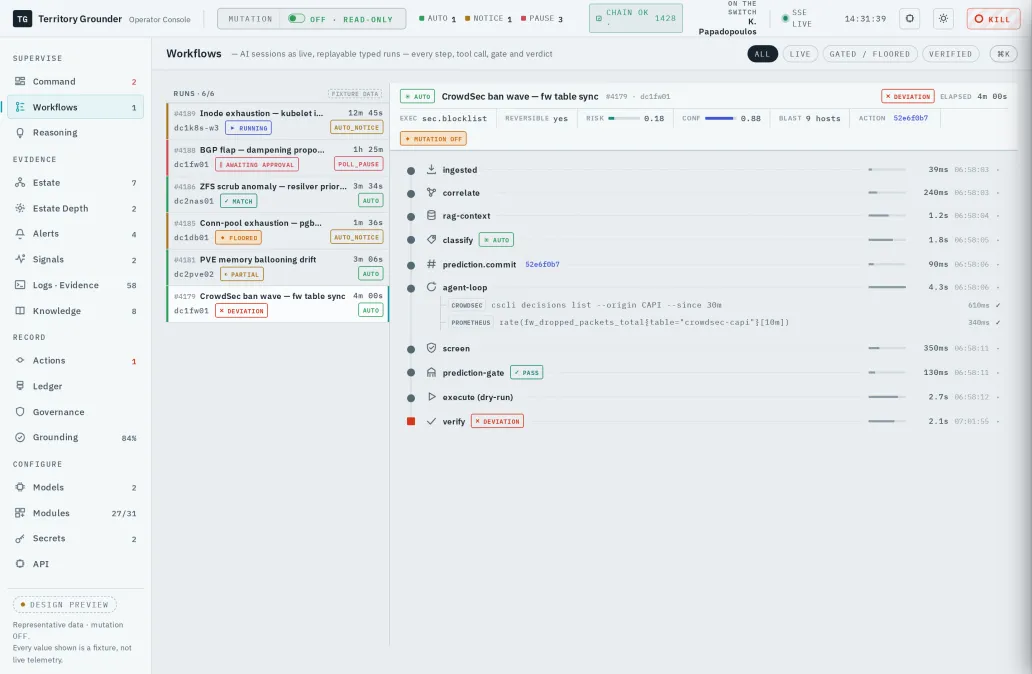Open run #4186 ZFS scrub anomaly

[278, 194]
